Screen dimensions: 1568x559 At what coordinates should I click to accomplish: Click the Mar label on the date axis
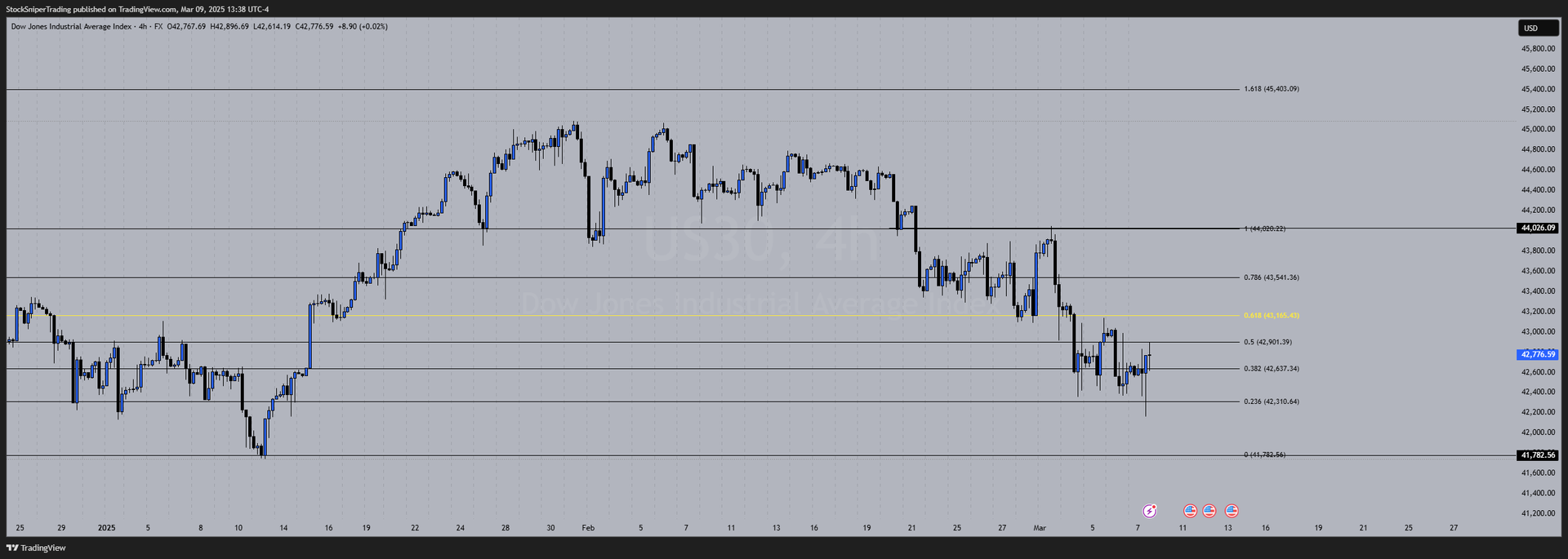1039,528
